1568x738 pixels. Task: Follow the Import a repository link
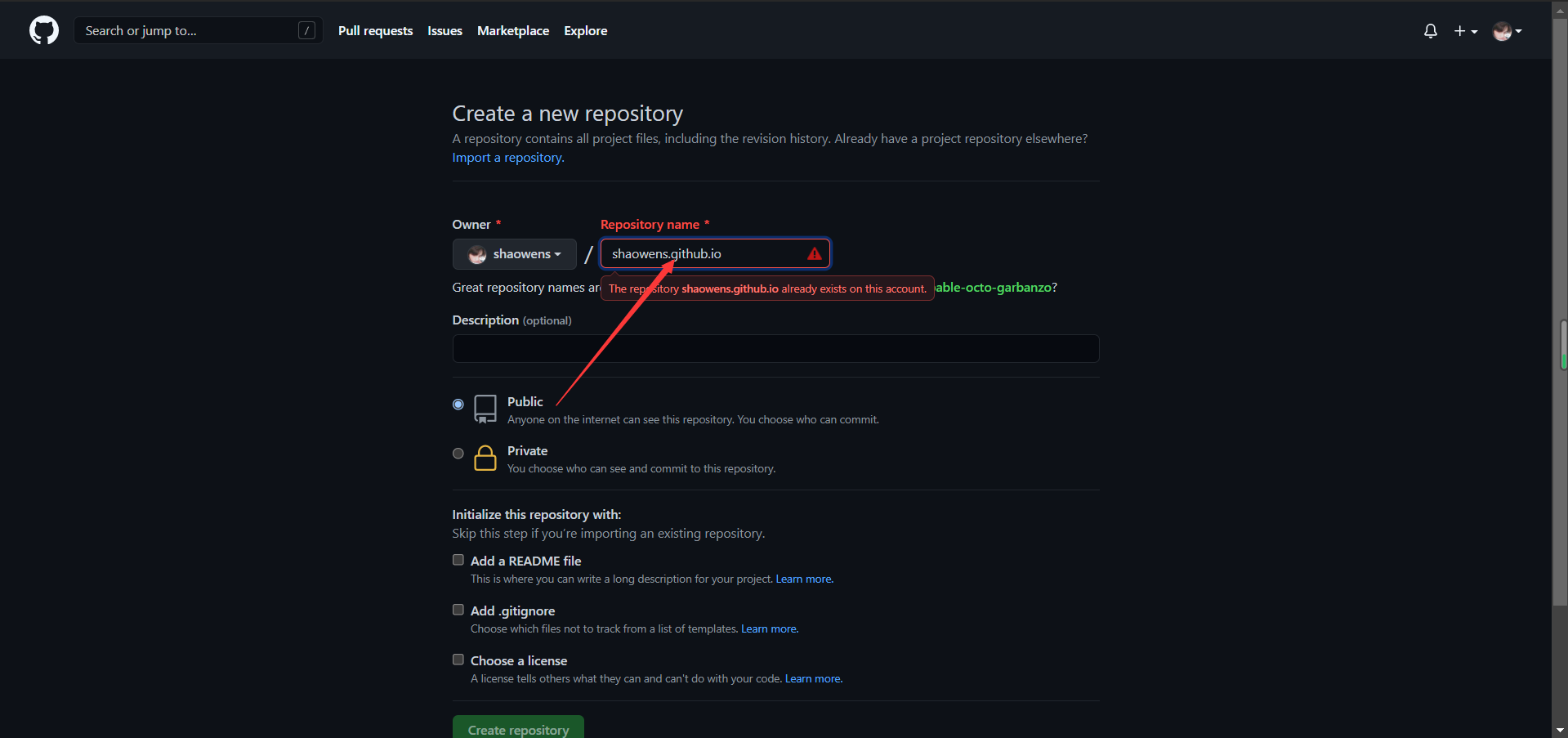(508, 158)
